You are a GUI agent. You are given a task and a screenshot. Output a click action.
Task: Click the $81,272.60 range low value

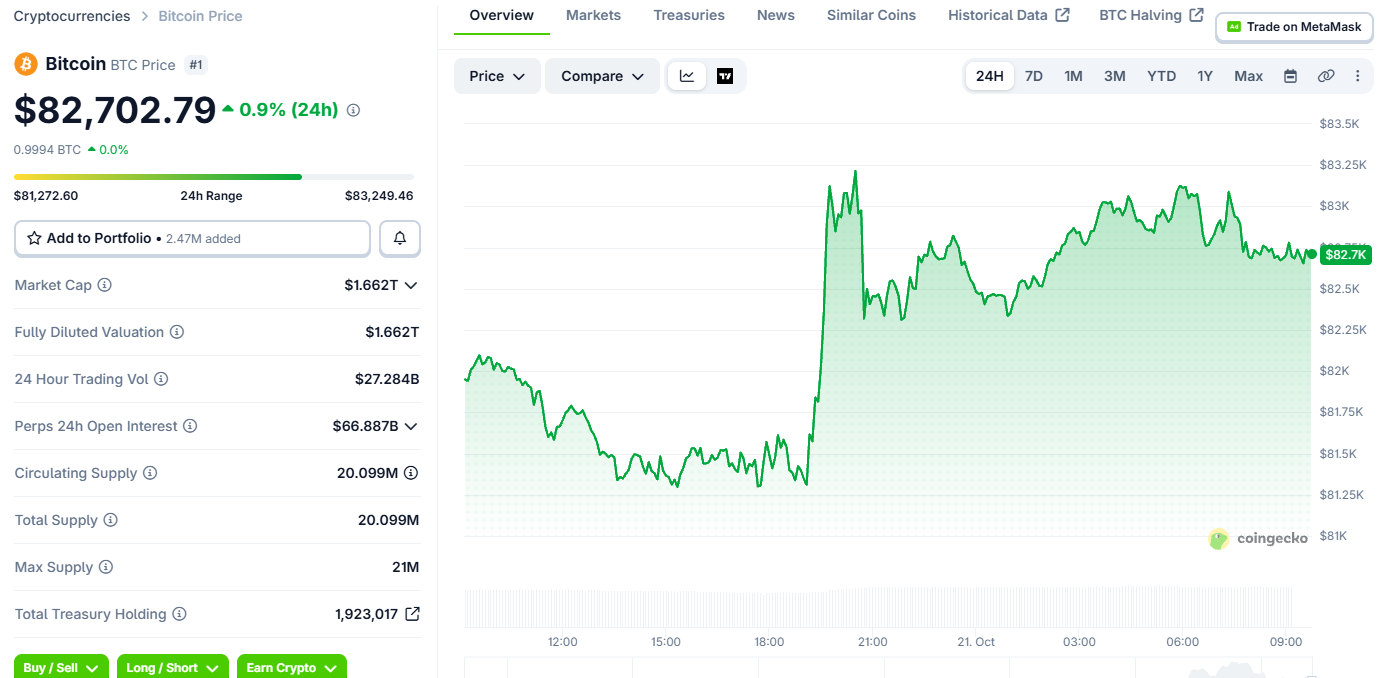46,196
